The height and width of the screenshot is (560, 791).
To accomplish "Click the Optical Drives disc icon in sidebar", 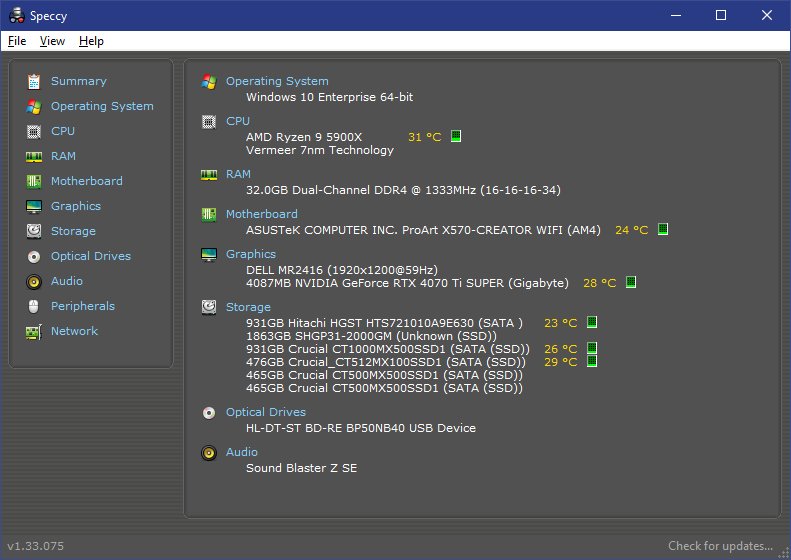I will [34, 256].
